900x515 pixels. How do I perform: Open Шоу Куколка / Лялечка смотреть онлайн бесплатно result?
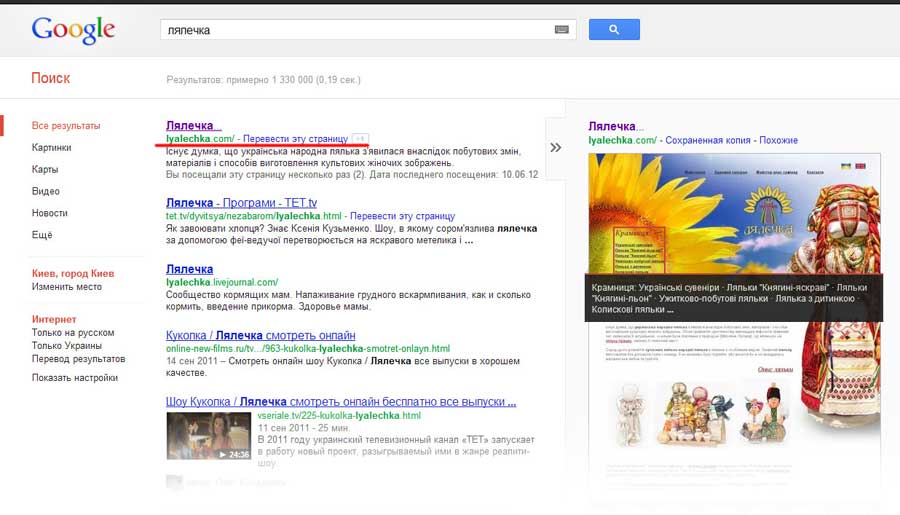click(x=341, y=401)
